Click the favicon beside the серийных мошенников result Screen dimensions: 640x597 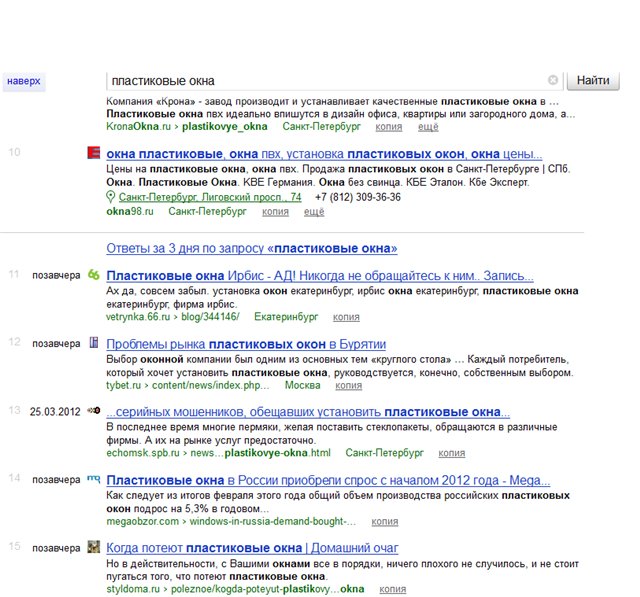(94, 411)
